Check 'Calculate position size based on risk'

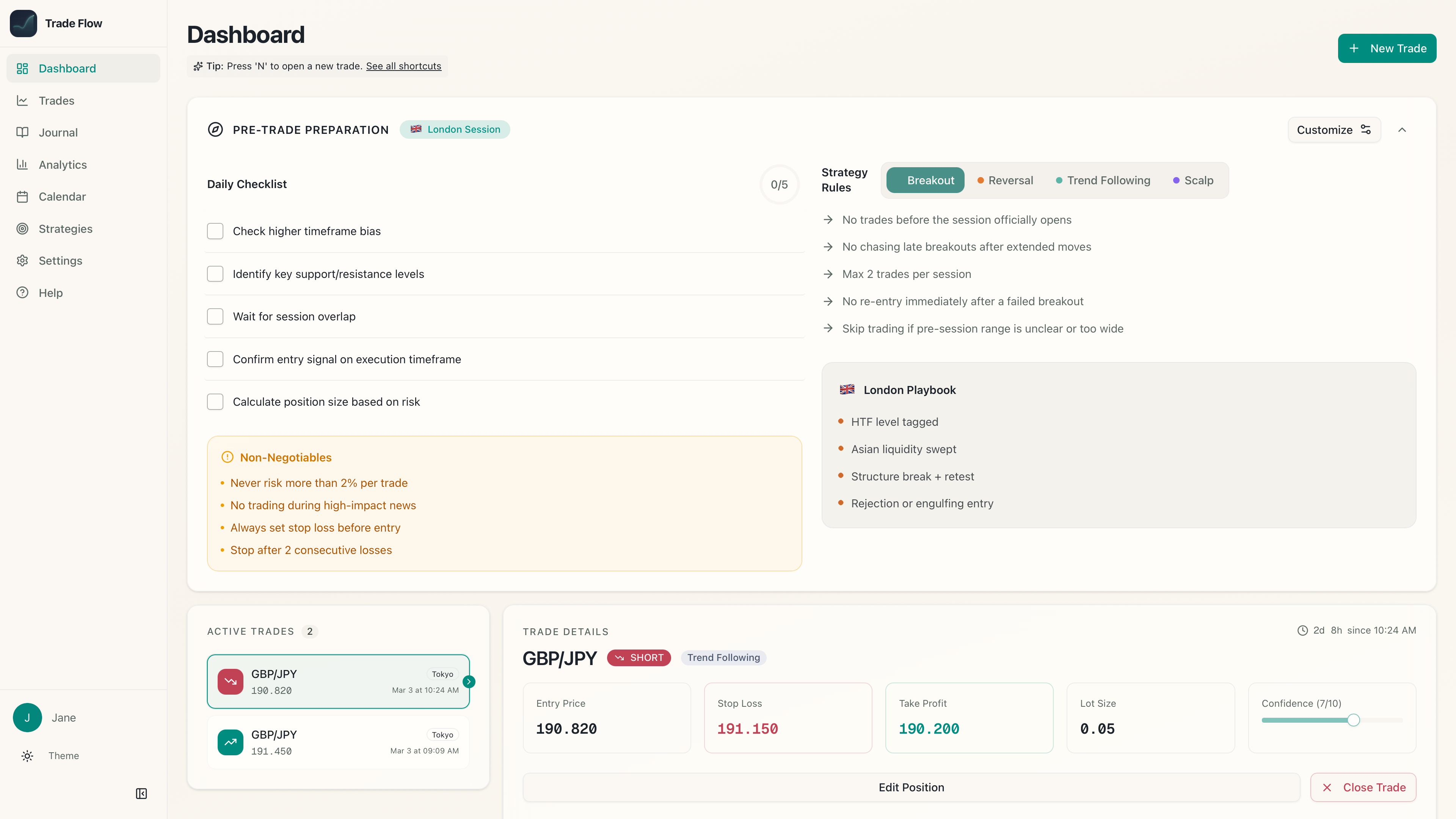pyautogui.click(x=215, y=401)
